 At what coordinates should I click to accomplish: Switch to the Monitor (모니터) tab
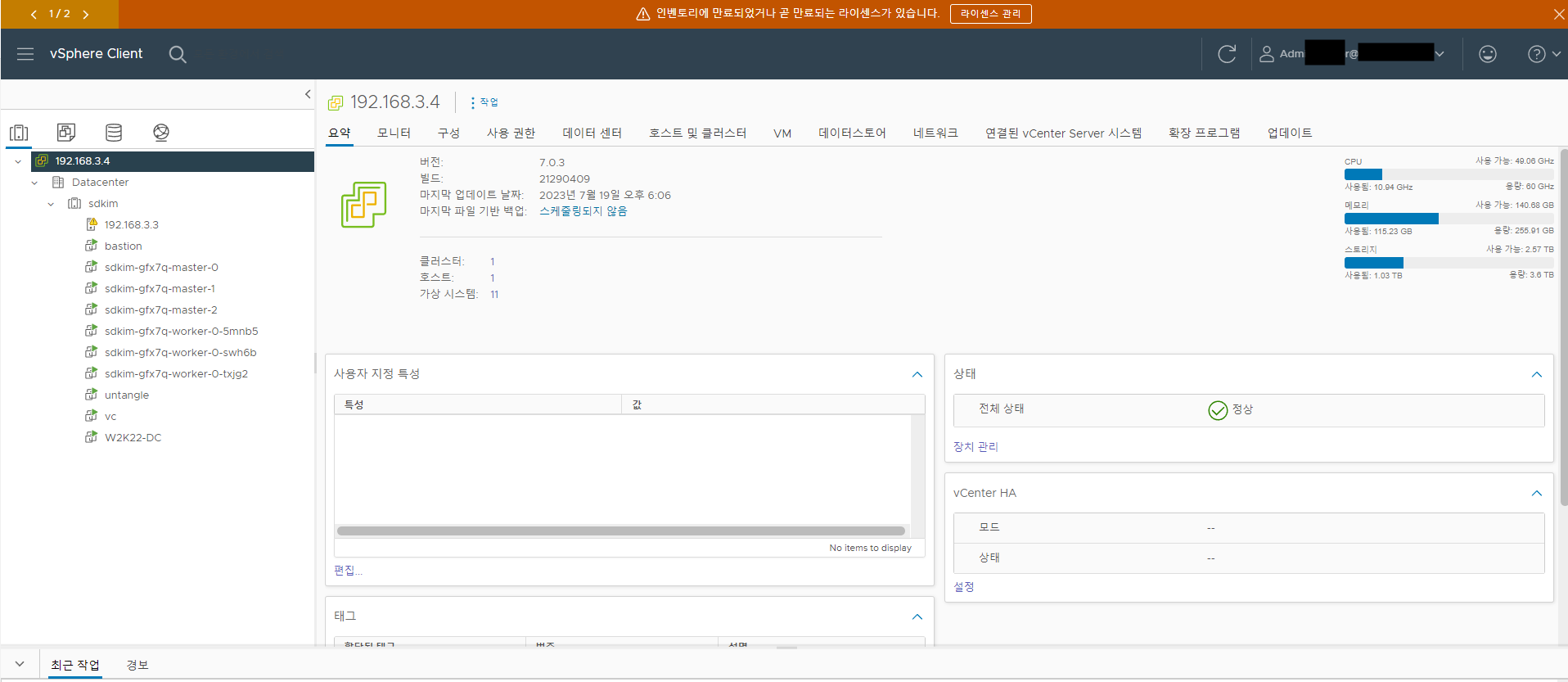[x=394, y=133]
